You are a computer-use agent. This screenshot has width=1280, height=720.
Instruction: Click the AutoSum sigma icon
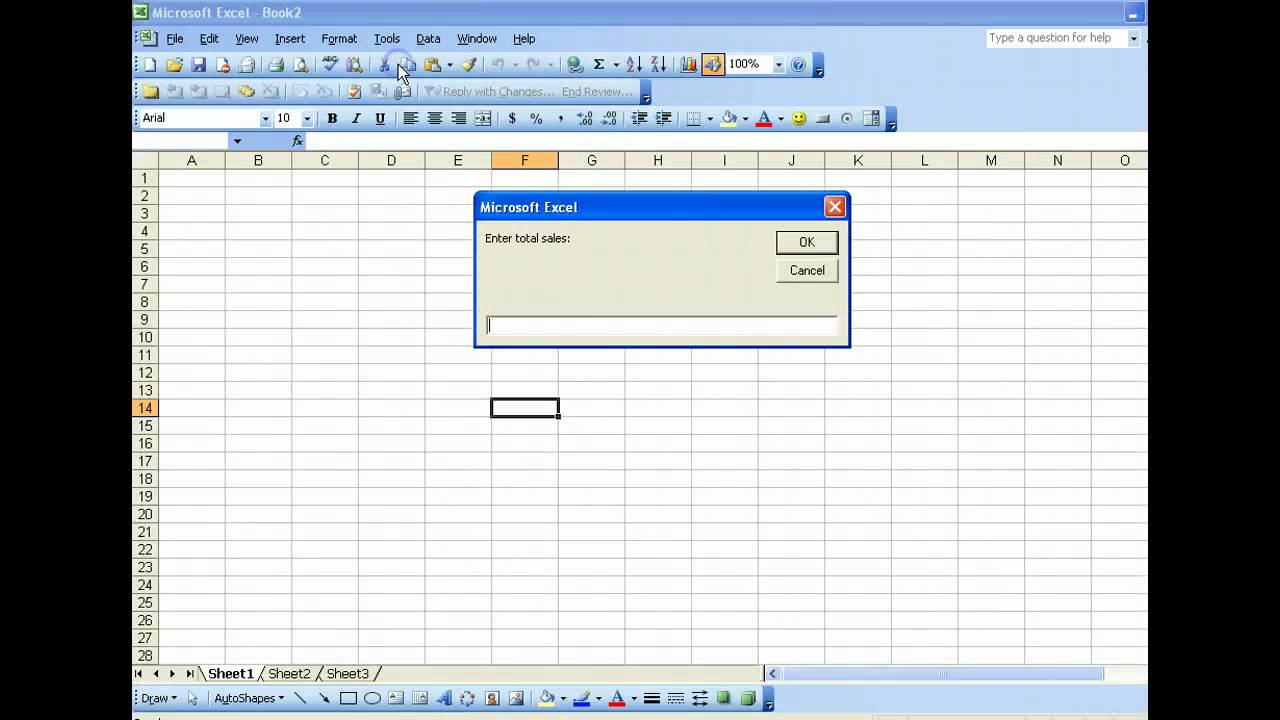click(599, 65)
